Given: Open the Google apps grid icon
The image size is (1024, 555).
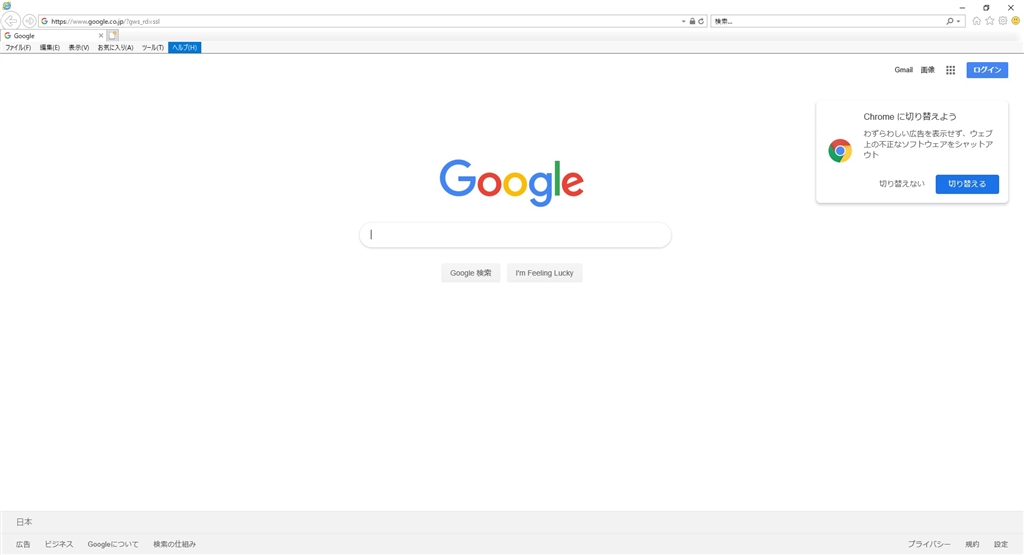Looking at the screenshot, I should pos(950,70).
